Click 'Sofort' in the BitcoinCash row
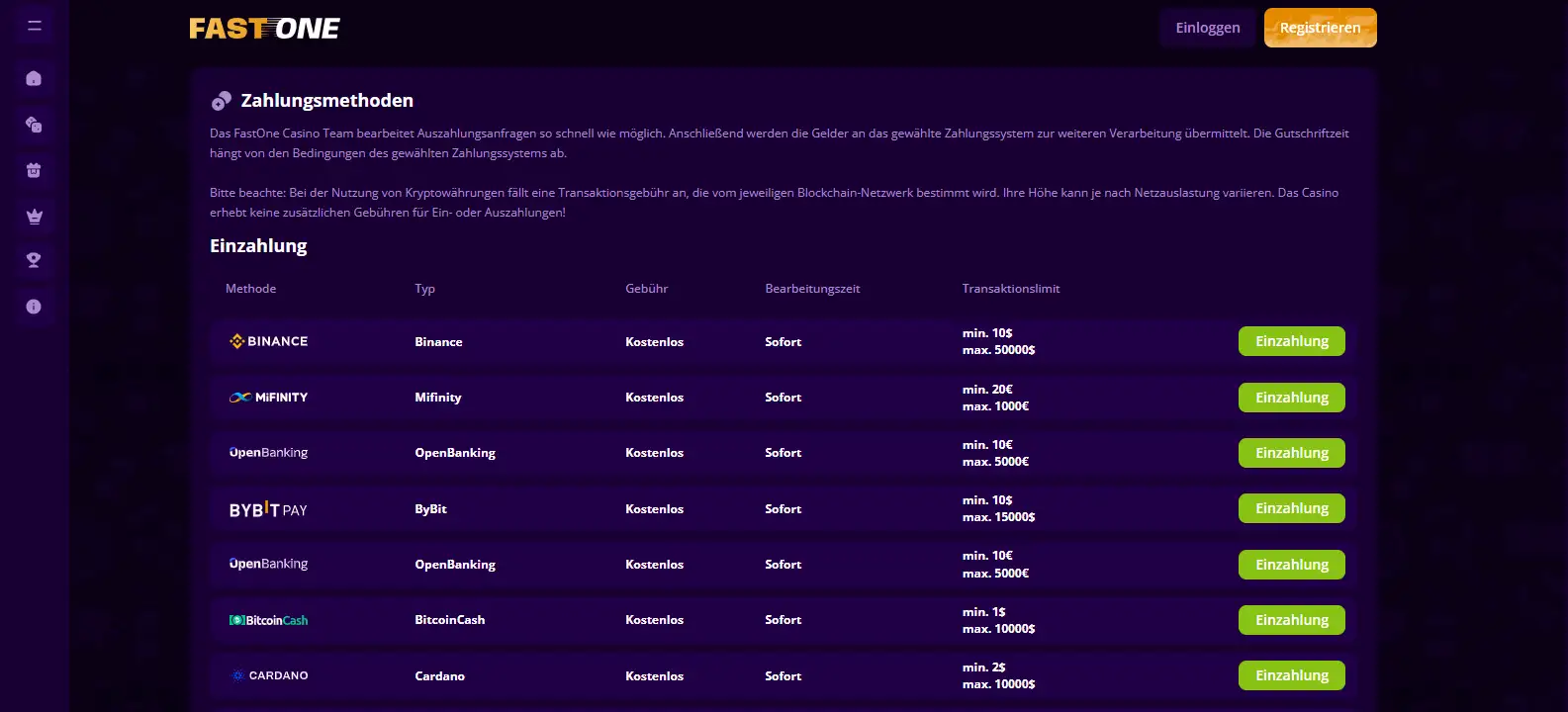 (783, 620)
